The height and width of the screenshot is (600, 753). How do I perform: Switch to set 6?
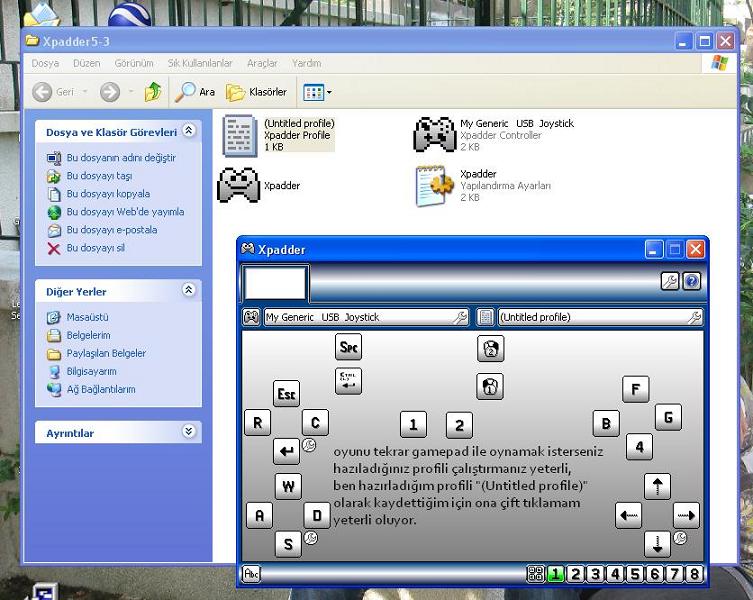pos(655,574)
